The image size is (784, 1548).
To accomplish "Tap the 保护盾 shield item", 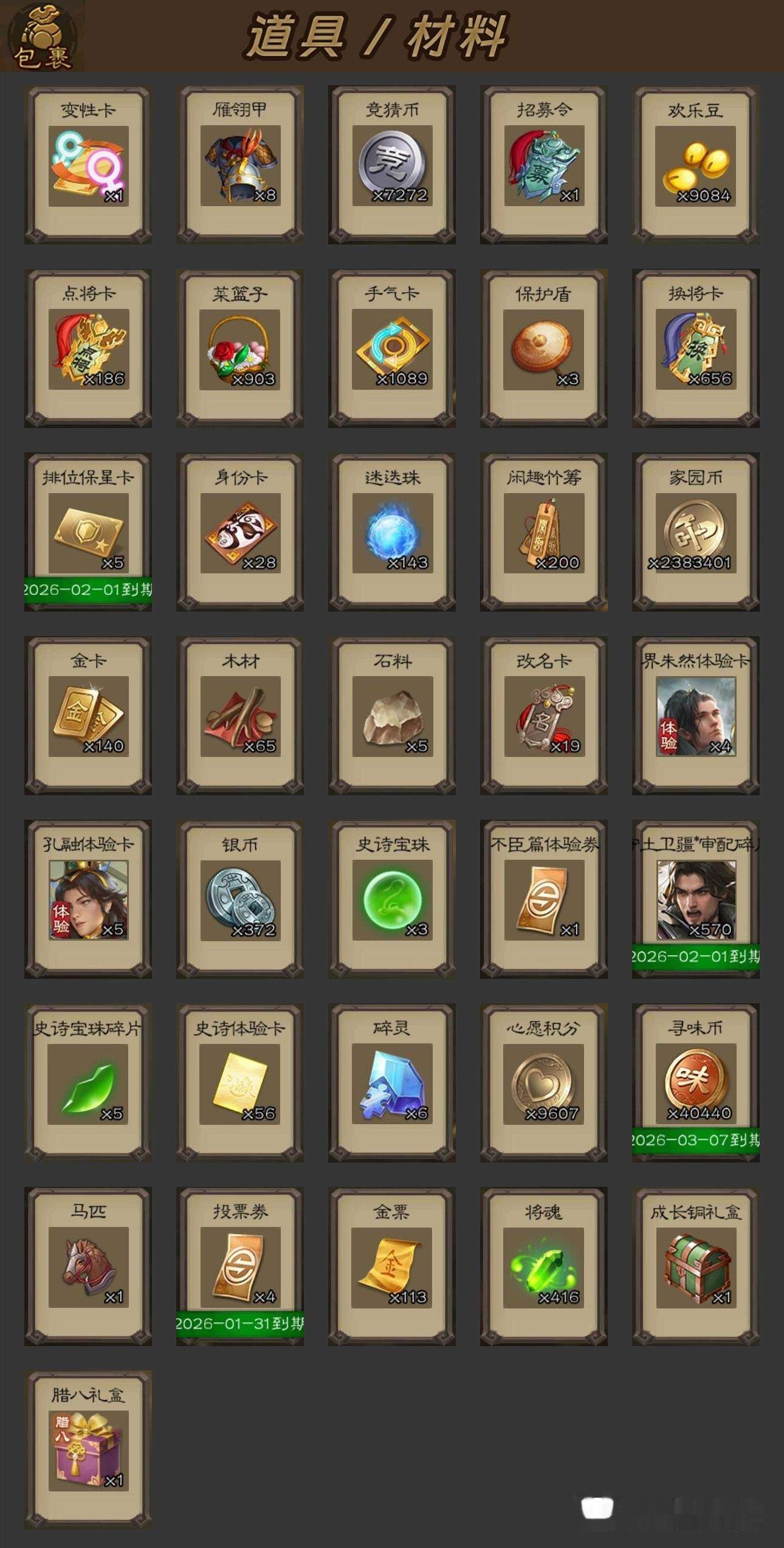I will (544, 348).
